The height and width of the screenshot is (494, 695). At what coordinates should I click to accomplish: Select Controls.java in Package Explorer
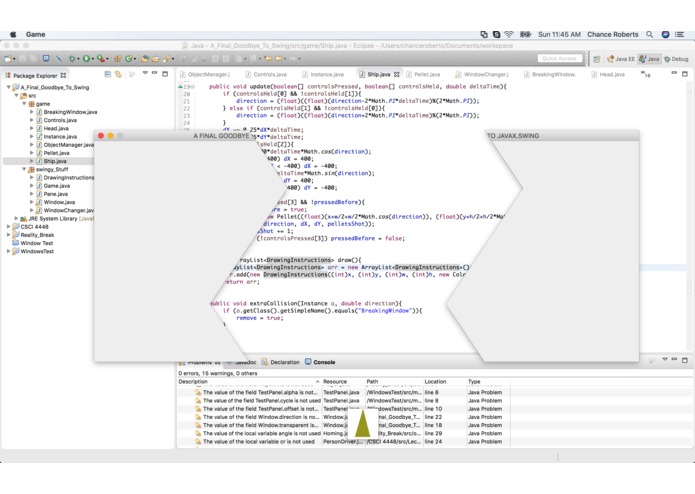60,120
